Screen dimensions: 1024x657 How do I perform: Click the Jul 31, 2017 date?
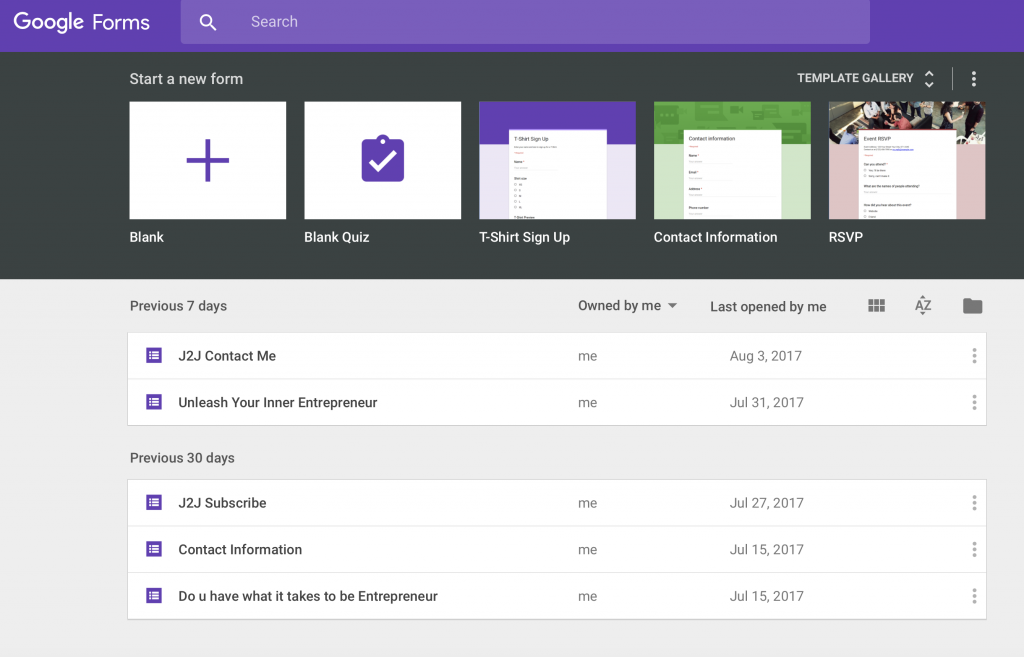point(767,402)
